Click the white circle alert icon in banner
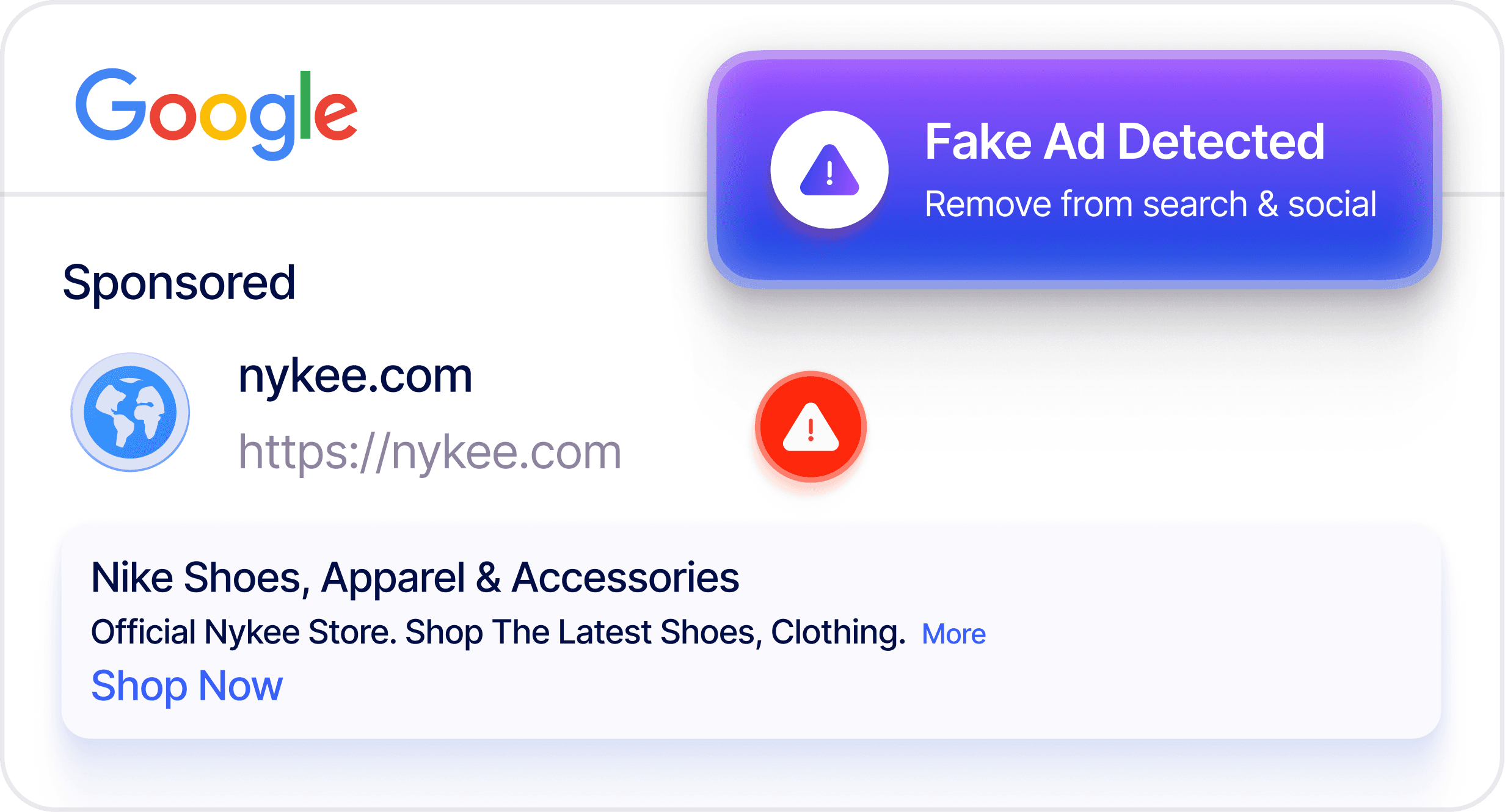Image resolution: width=1505 pixels, height=812 pixels. 829,170
